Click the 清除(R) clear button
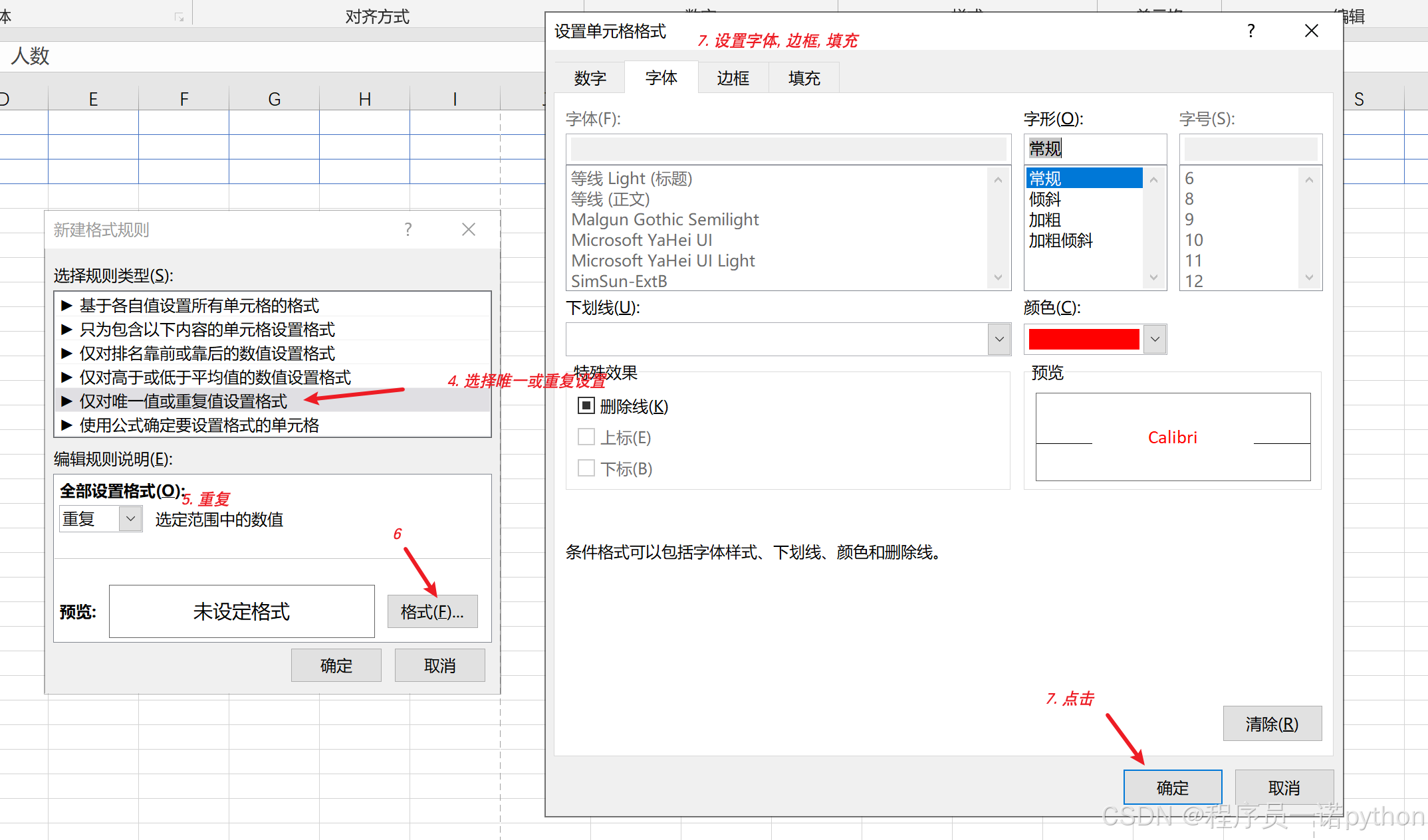The width and height of the screenshot is (1428, 840). coord(1272,724)
